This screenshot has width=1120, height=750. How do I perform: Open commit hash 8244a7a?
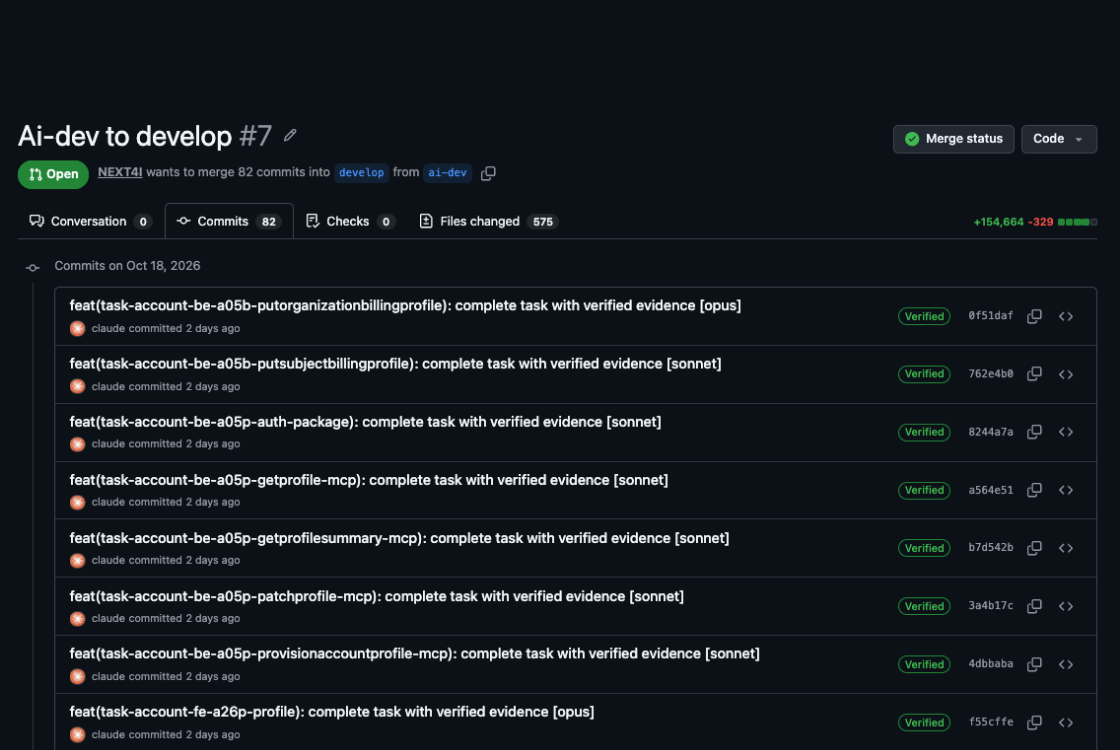(991, 431)
